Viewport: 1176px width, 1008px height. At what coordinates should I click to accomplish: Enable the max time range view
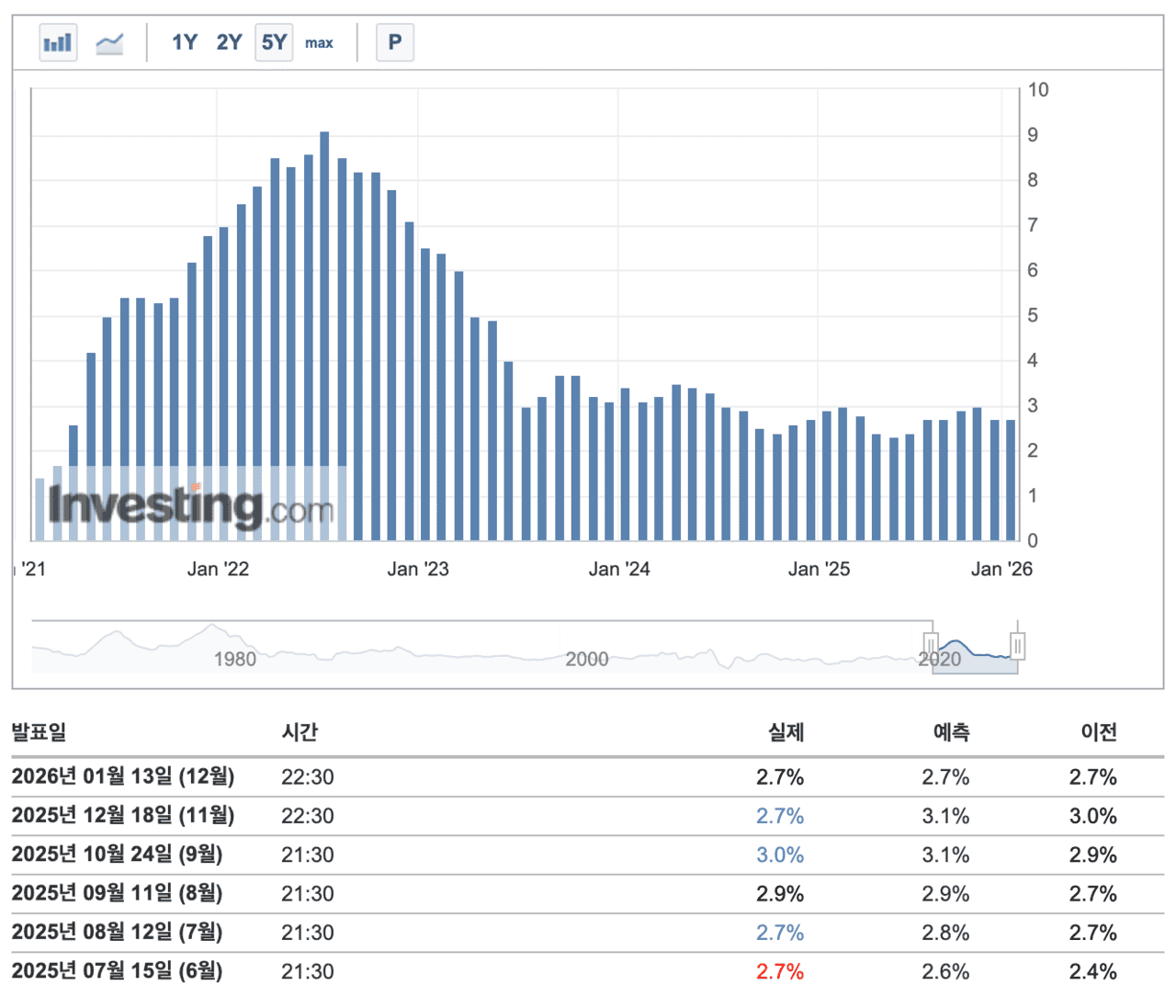[319, 42]
